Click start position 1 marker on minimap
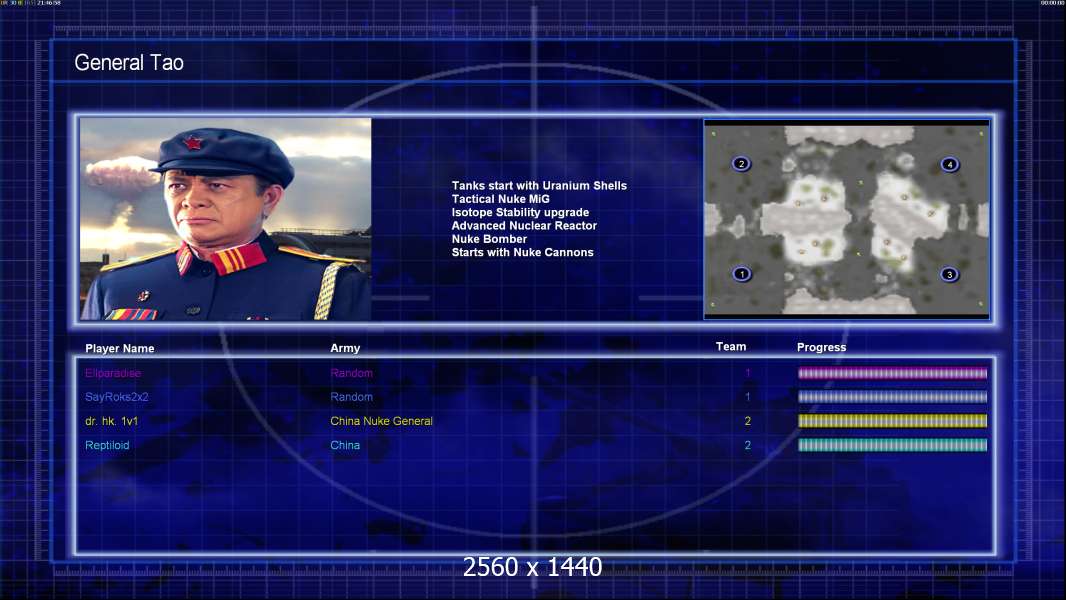The image size is (1066, 600). 742,274
